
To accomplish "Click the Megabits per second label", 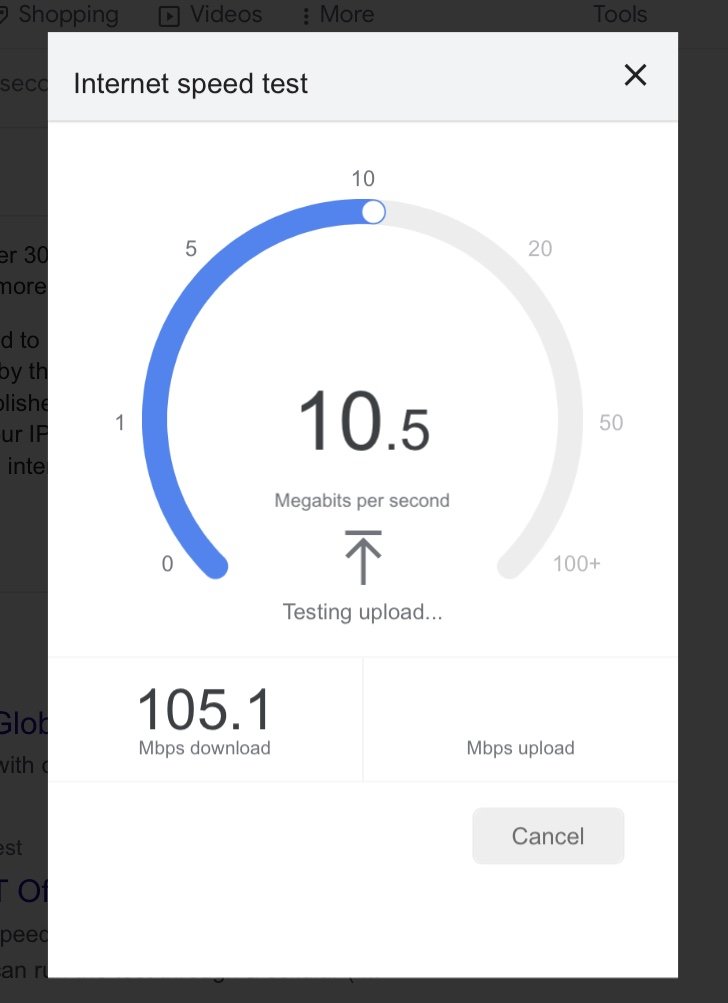I will 362,500.
